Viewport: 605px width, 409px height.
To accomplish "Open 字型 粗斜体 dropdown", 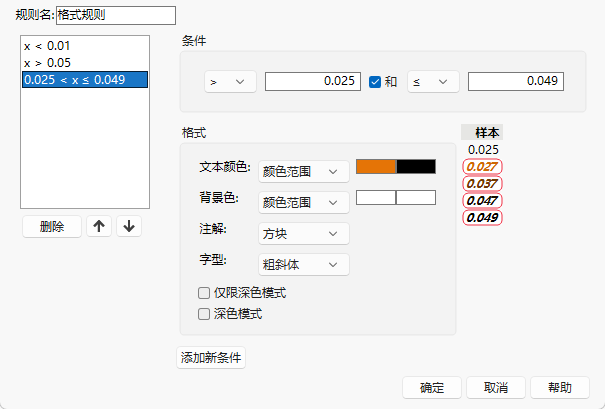I will pyautogui.click(x=304, y=264).
